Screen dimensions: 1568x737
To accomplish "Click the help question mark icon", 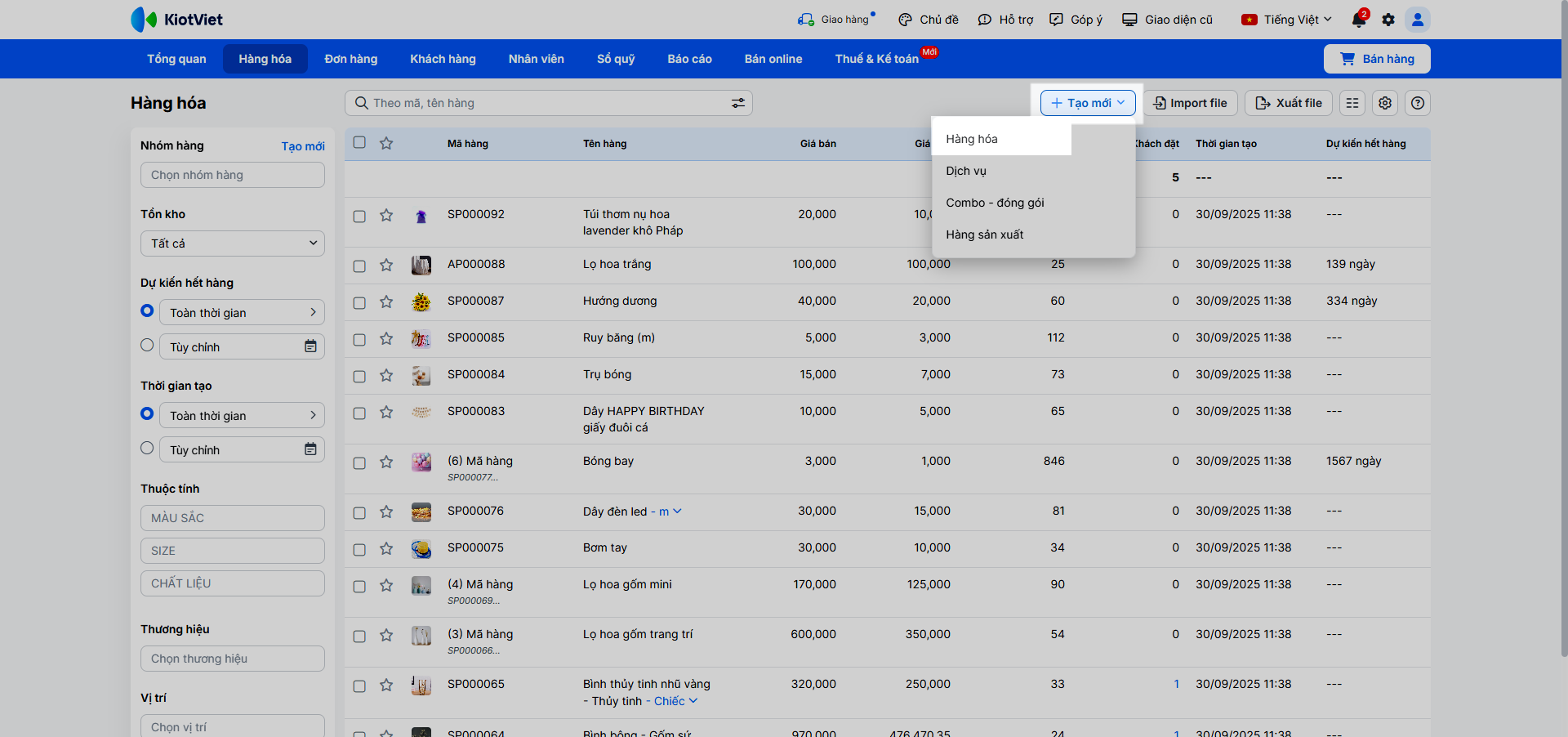I will (1418, 103).
